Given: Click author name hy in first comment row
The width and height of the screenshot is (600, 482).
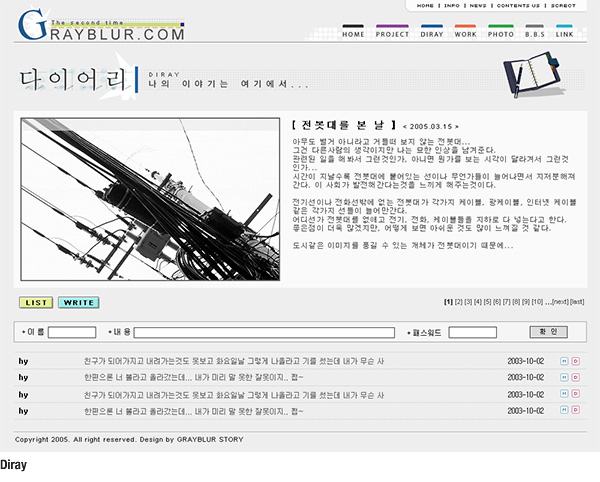Looking at the screenshot, I should coord(23,361).
